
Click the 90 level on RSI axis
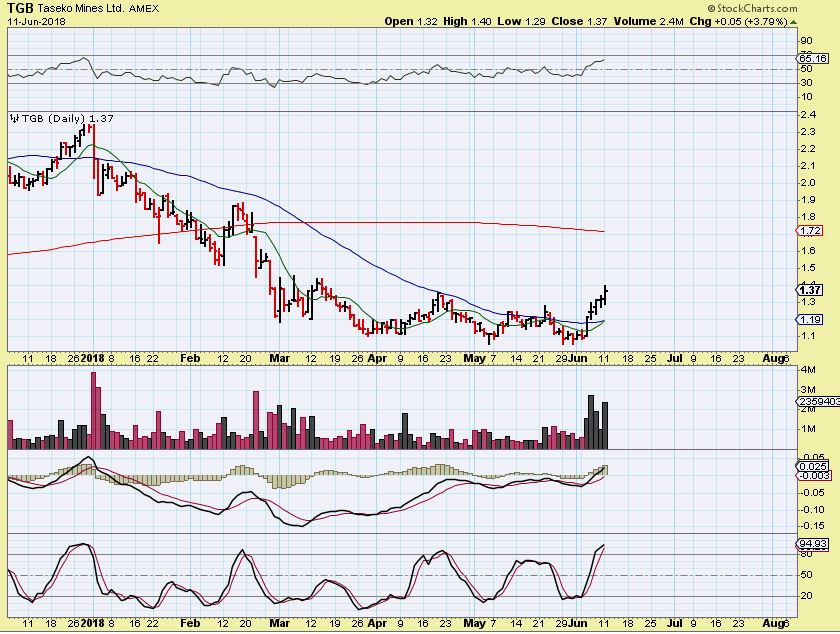click(x=806, y=41)
